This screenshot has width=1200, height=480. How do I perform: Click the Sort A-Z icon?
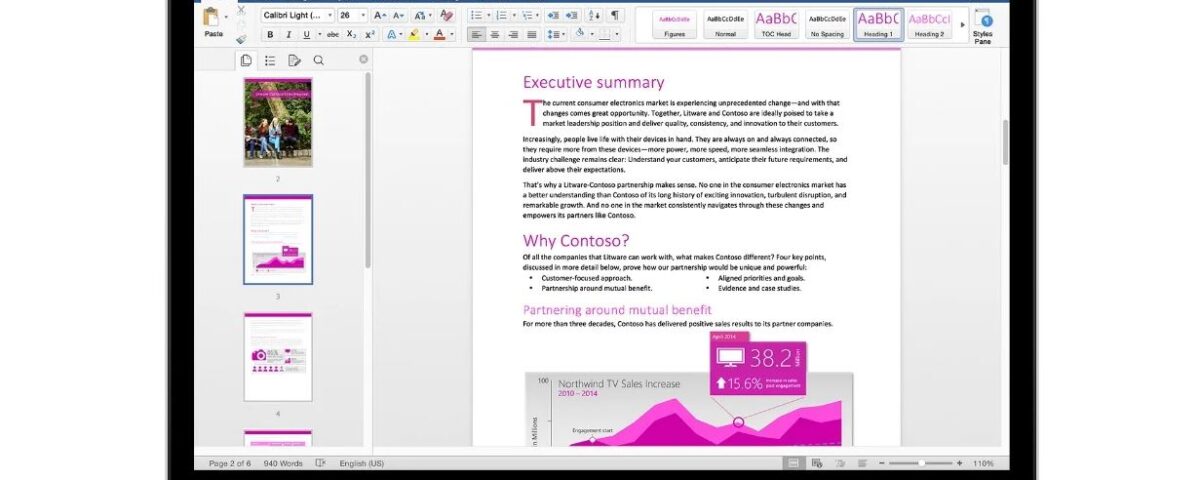click(595, 16)
